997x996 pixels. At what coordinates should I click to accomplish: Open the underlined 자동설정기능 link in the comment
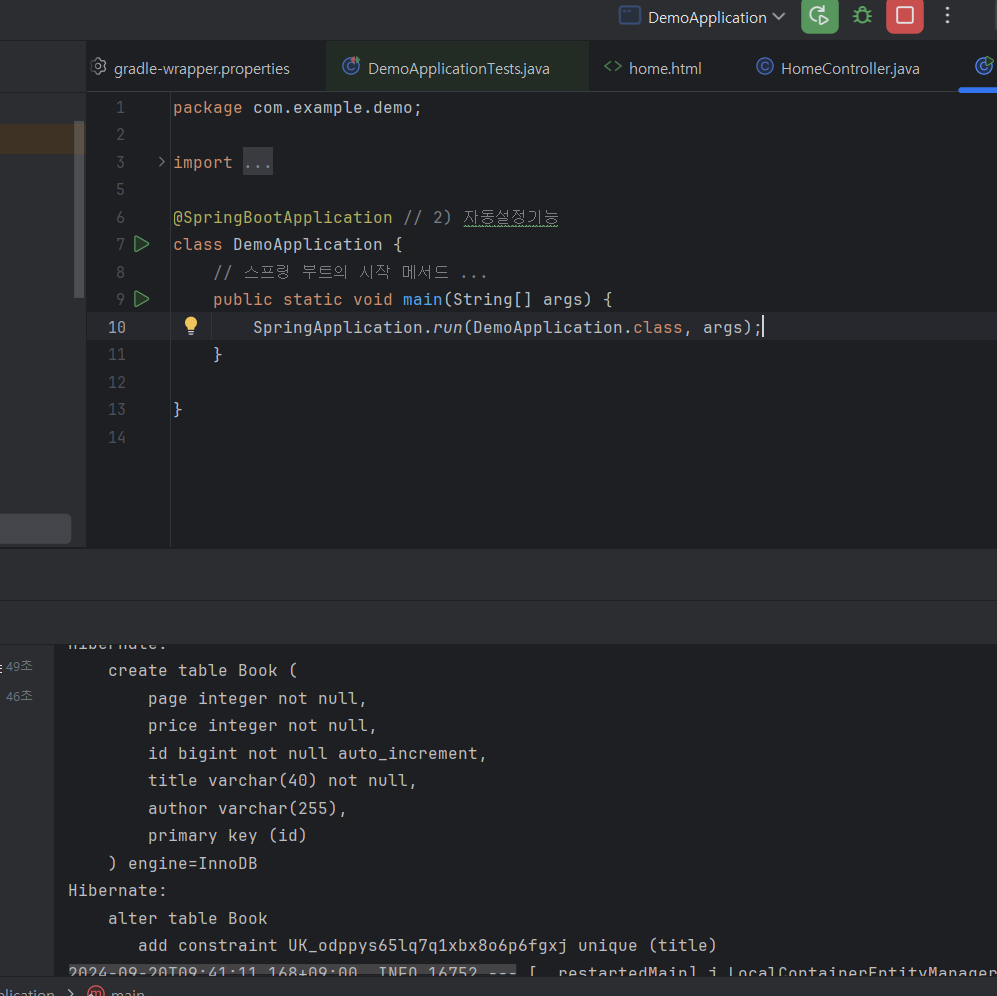(511, 217)
